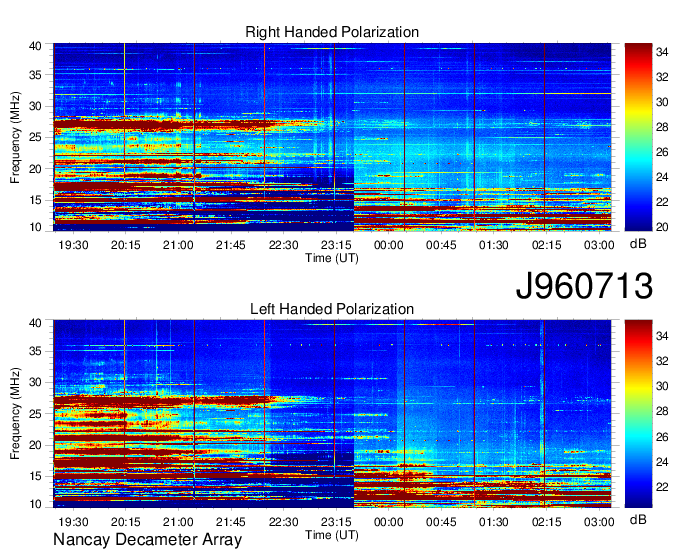Click the 21:45 time tick under Right Handed plot
The width and height of the screenshot is (680, 552).
[231, 245]
